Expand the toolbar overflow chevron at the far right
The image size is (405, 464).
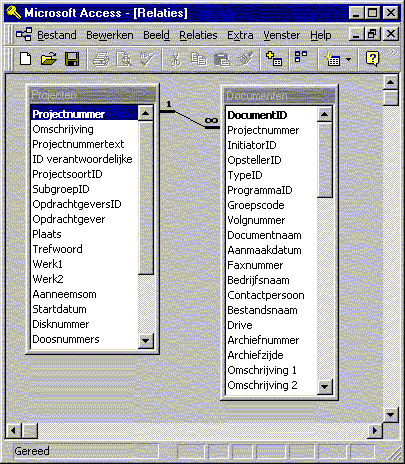pos(393,52)
